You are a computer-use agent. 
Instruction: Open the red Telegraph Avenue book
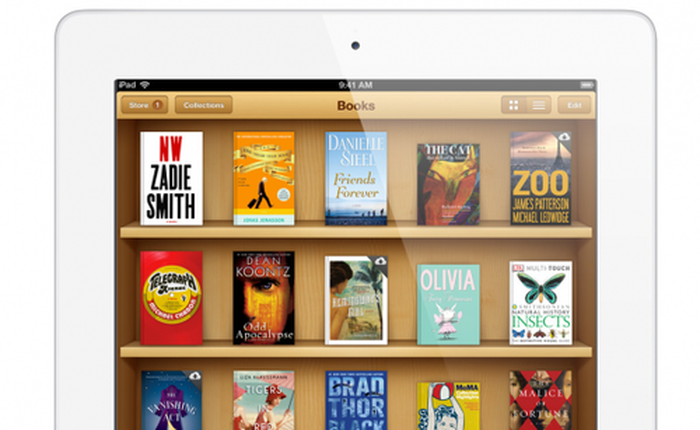(x=171, y=298)
